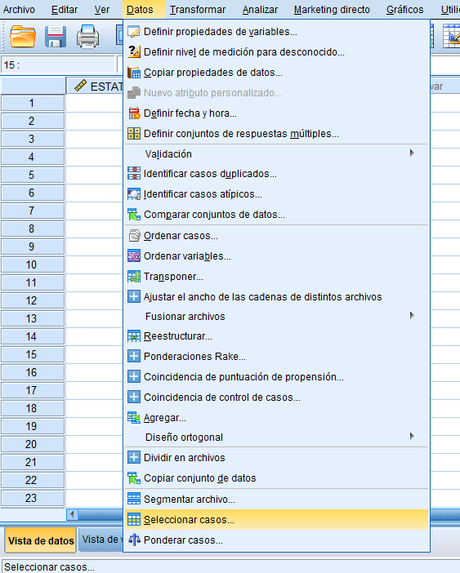Screen dimensions: 460x573
Task: Click the Ponderar casos balance icon
Action: (x=134, y=540)
